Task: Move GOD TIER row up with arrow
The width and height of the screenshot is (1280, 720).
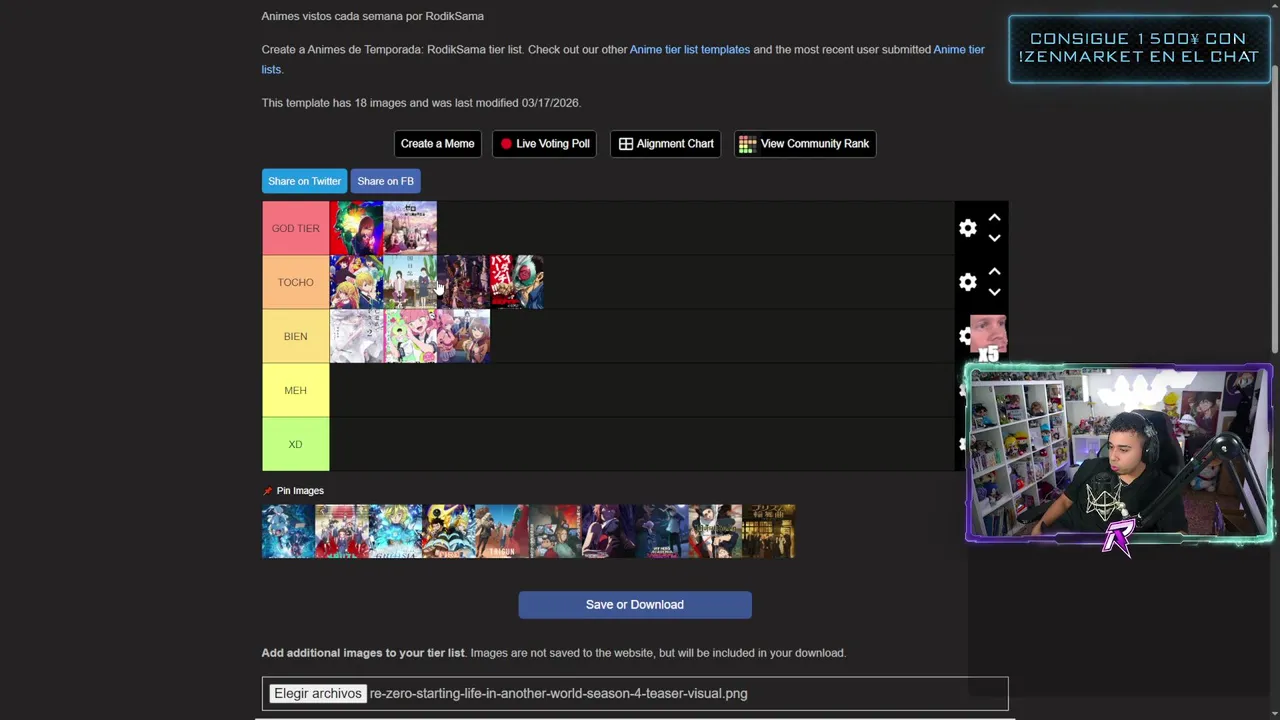Action: click(x=994, y=217)
